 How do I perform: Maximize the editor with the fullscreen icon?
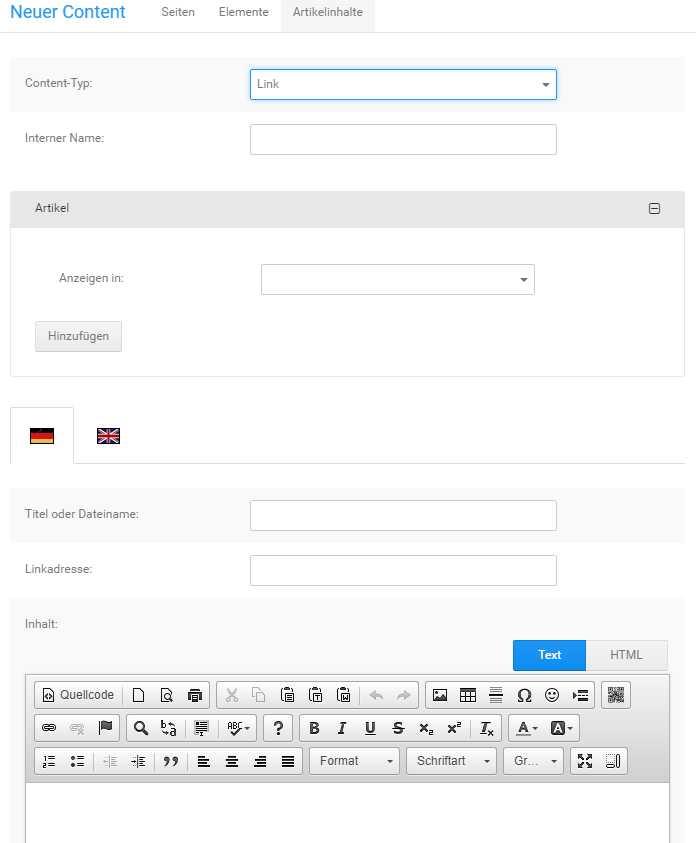[587, 761]
